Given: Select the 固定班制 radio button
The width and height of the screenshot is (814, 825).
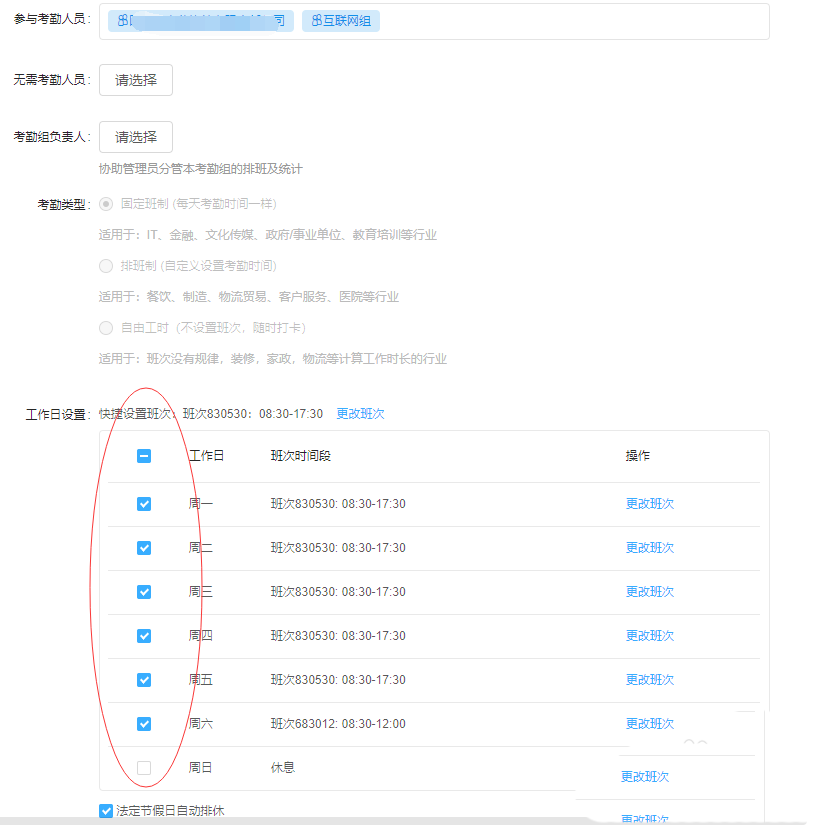Looking at the screenshot, I should point(106,206).
